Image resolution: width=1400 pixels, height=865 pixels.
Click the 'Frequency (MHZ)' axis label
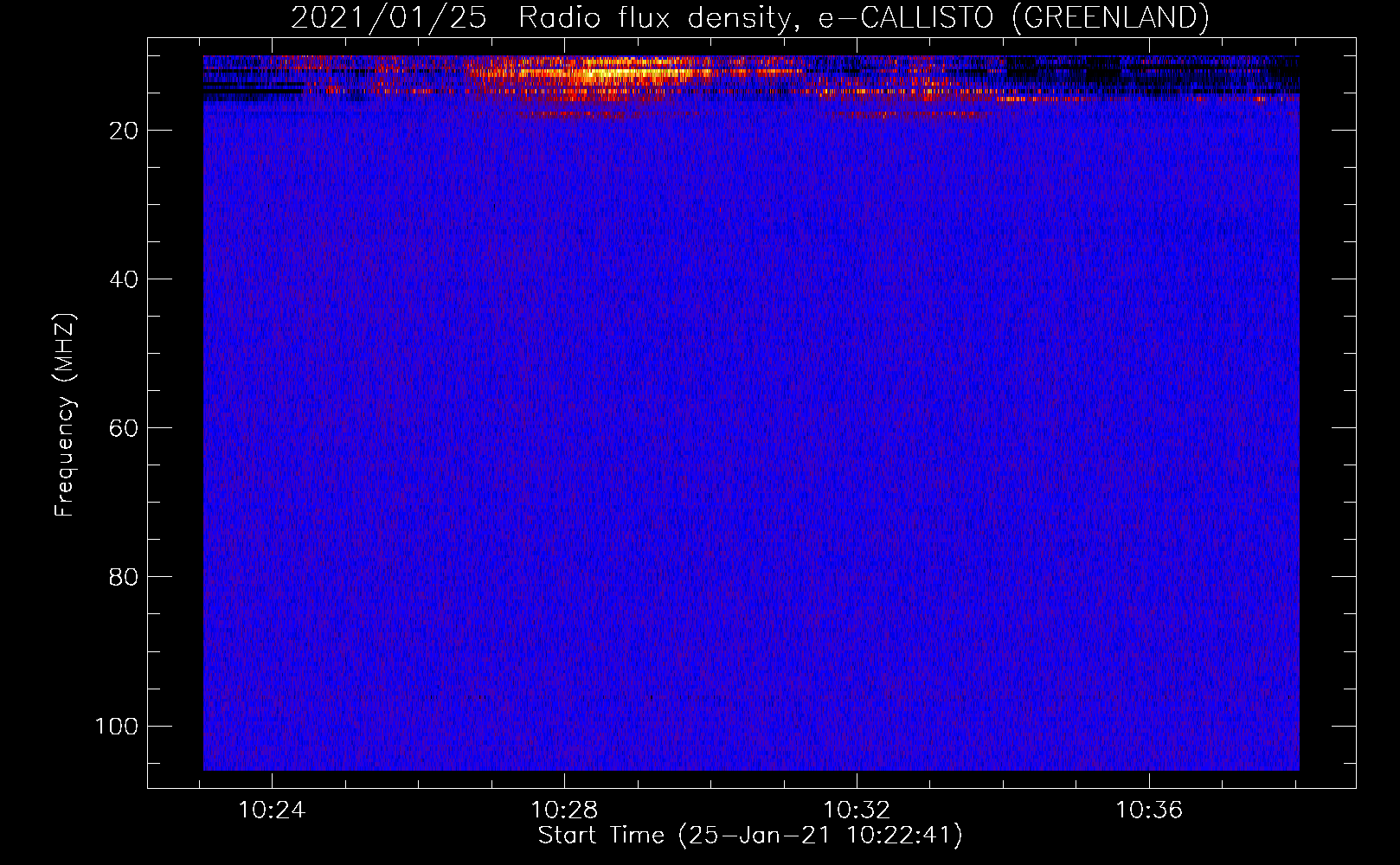65,414
